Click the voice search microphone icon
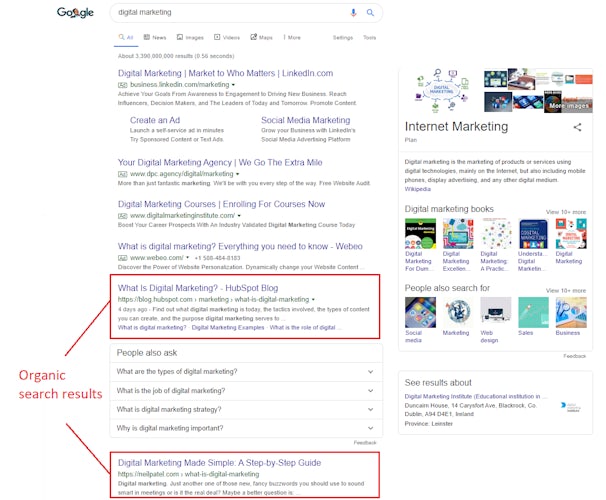 pos(353,13)
